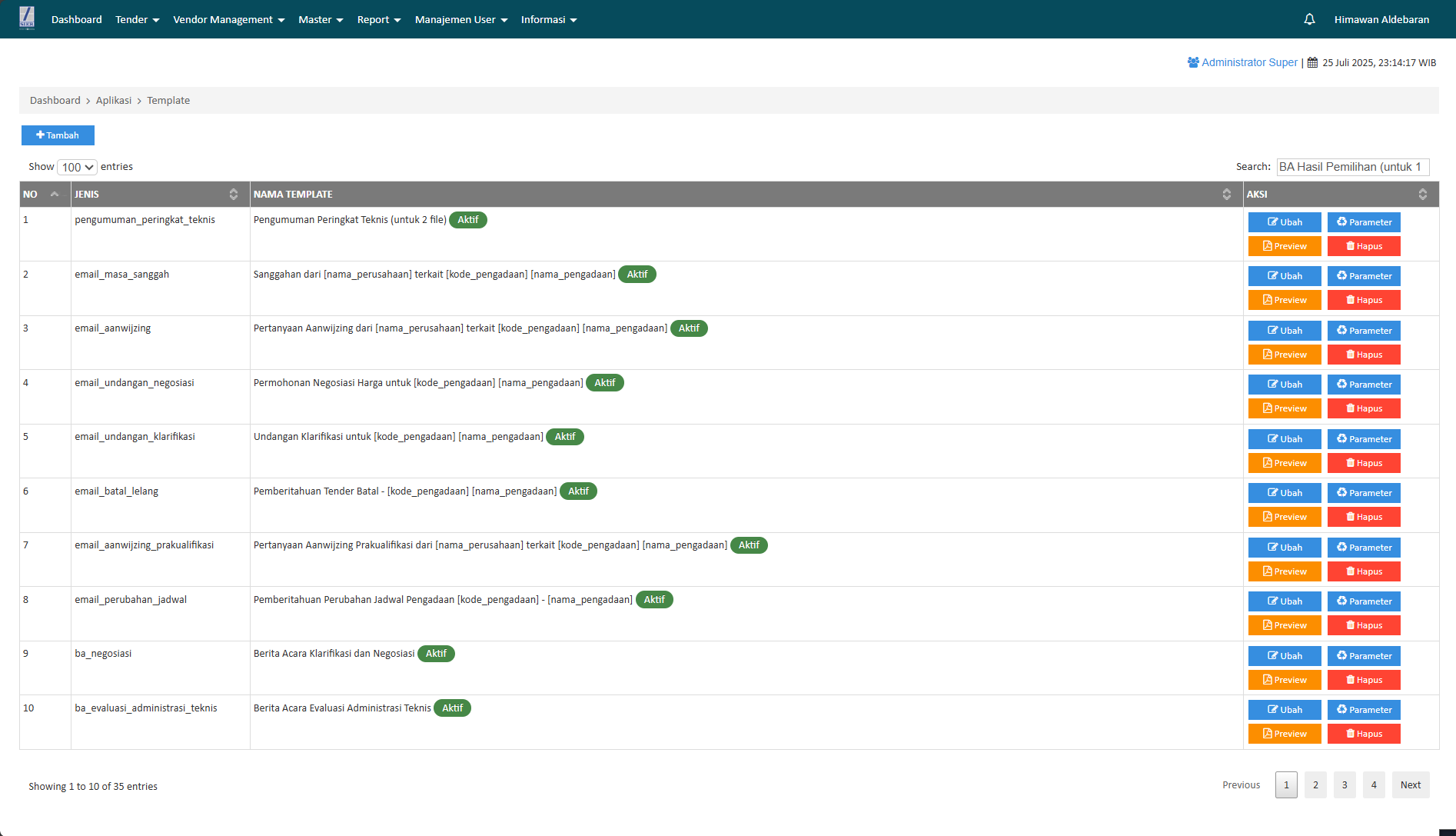Click the app logo in the navbar
The height and width of the screenshot is (836, 1456).
point(27,18)
